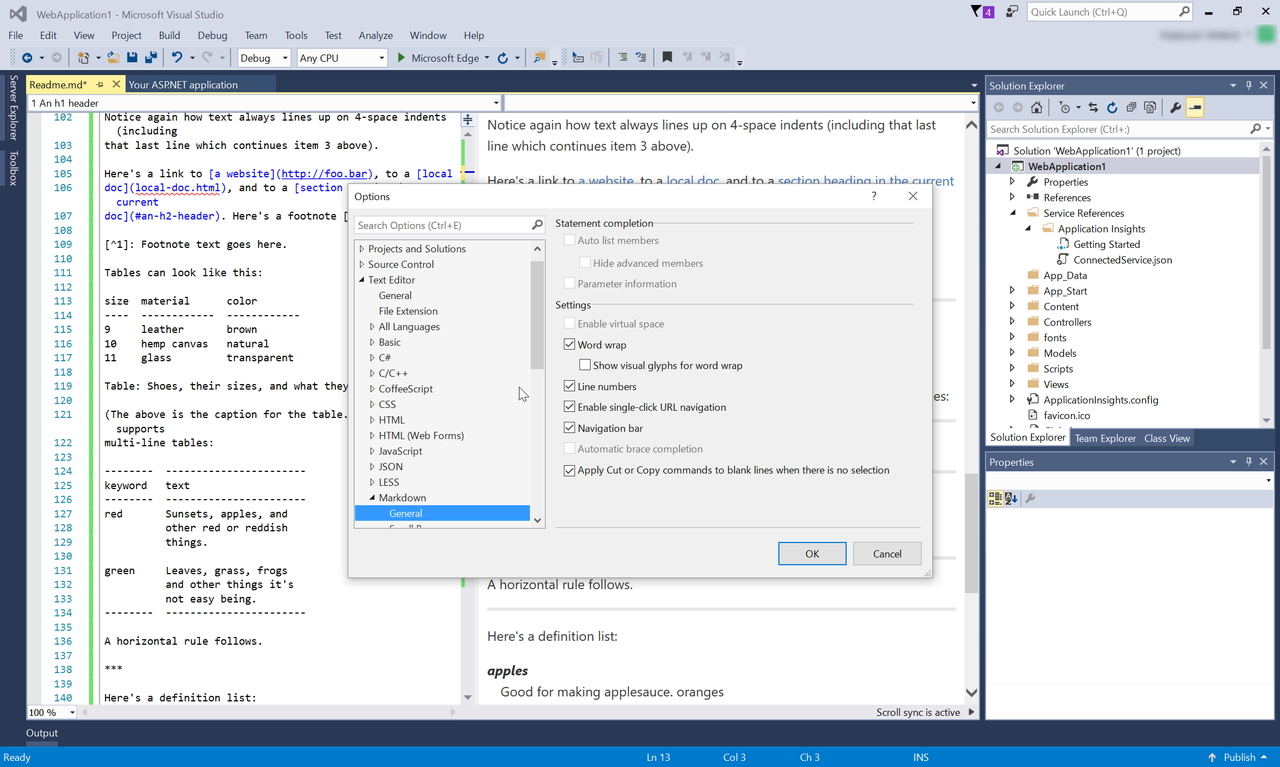The height and width of the screenshot is (767, 1280).
Task: Click the wrench Properties icon in Solution Explorer toolbar
Action: [1176, 108]
